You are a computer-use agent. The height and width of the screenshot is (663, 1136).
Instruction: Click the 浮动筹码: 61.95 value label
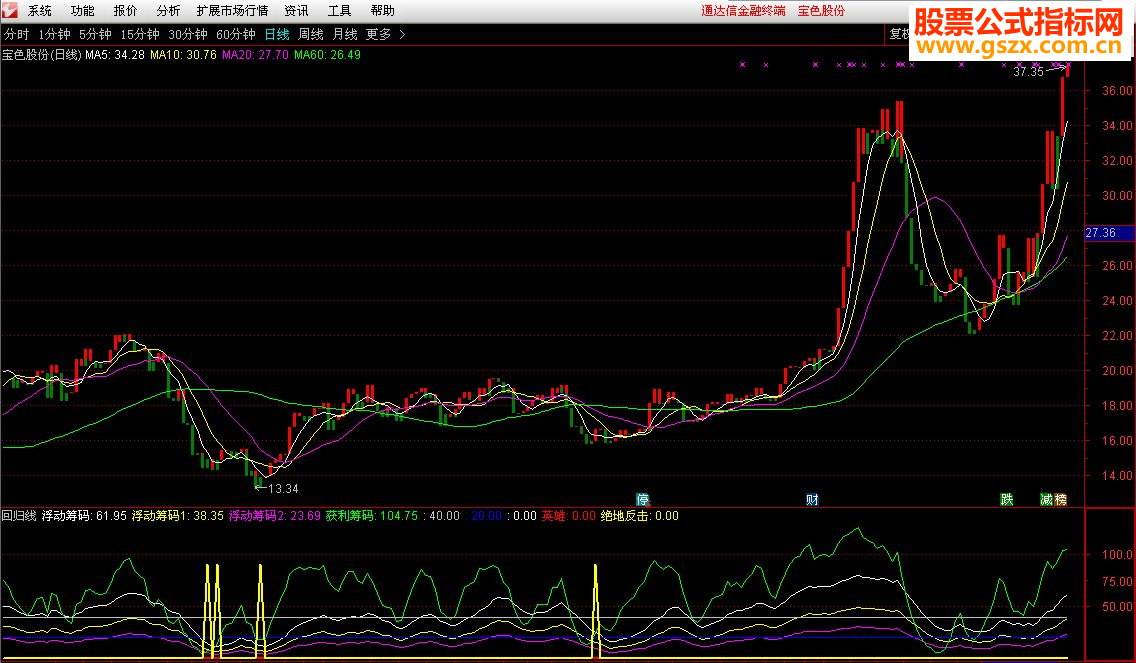click(84, 516)
